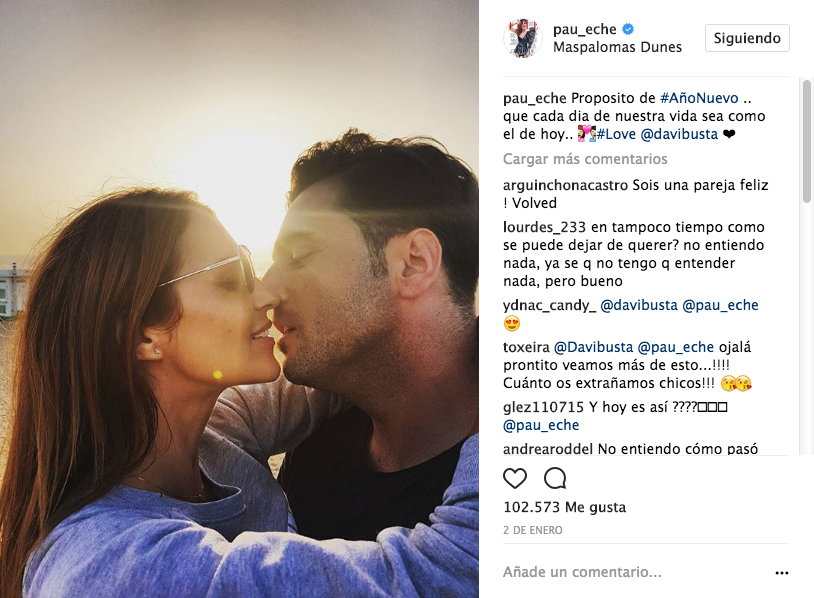Open the #Love hashtag link

[616, 134]
